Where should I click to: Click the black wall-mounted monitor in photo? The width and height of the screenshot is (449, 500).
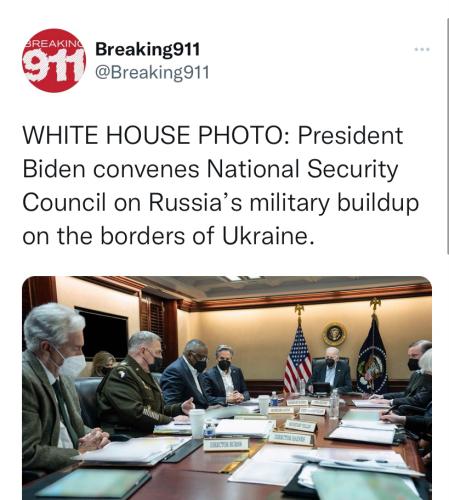(x=101, y=332)
